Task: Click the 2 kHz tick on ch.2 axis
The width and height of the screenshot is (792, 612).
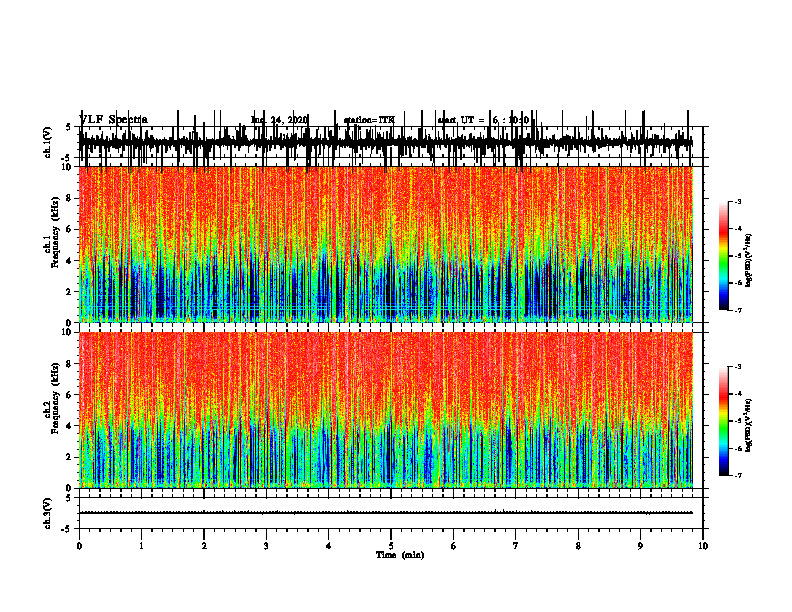Action: tap(70, 457)
